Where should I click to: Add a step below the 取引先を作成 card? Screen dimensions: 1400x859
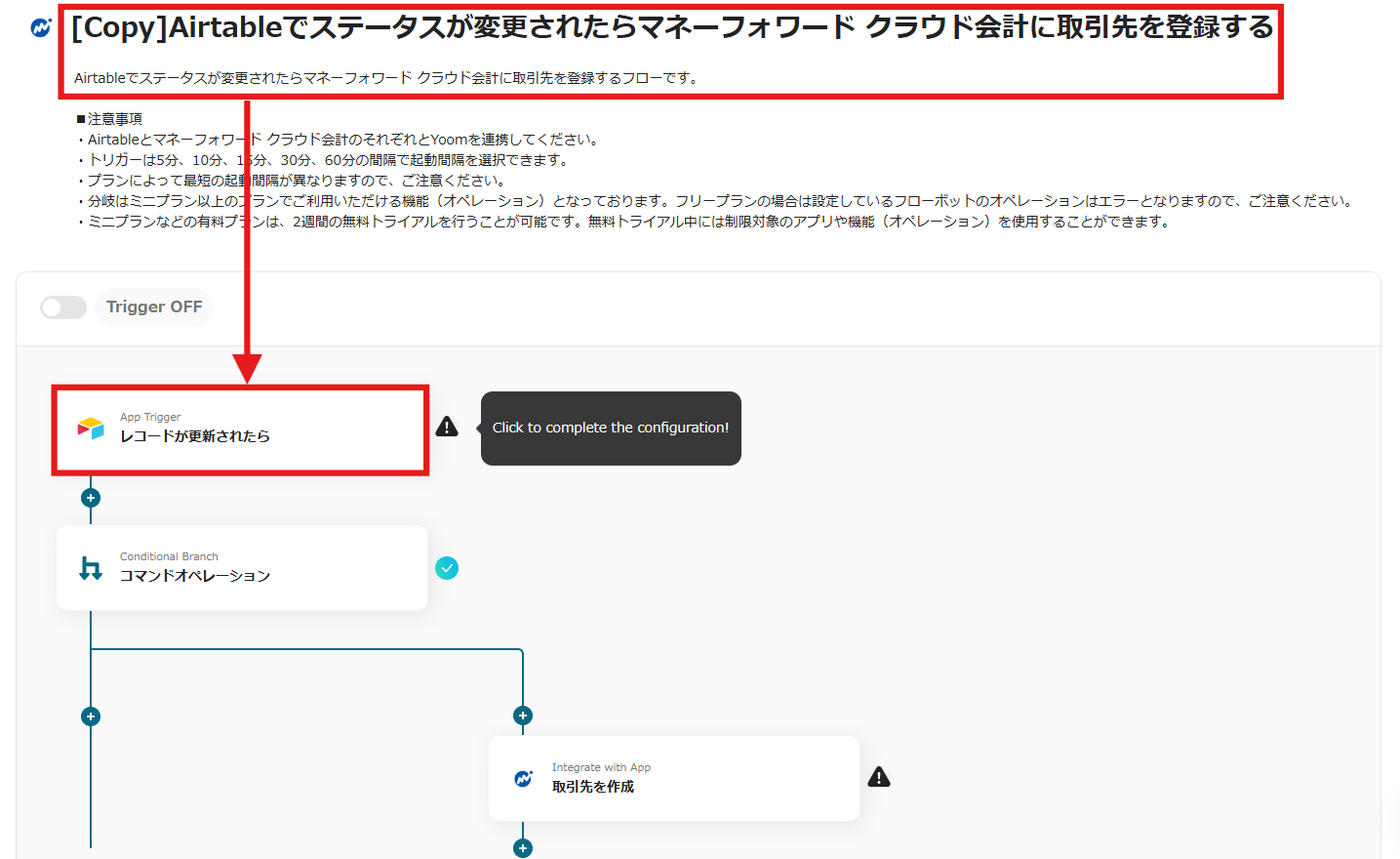point(523,848)
